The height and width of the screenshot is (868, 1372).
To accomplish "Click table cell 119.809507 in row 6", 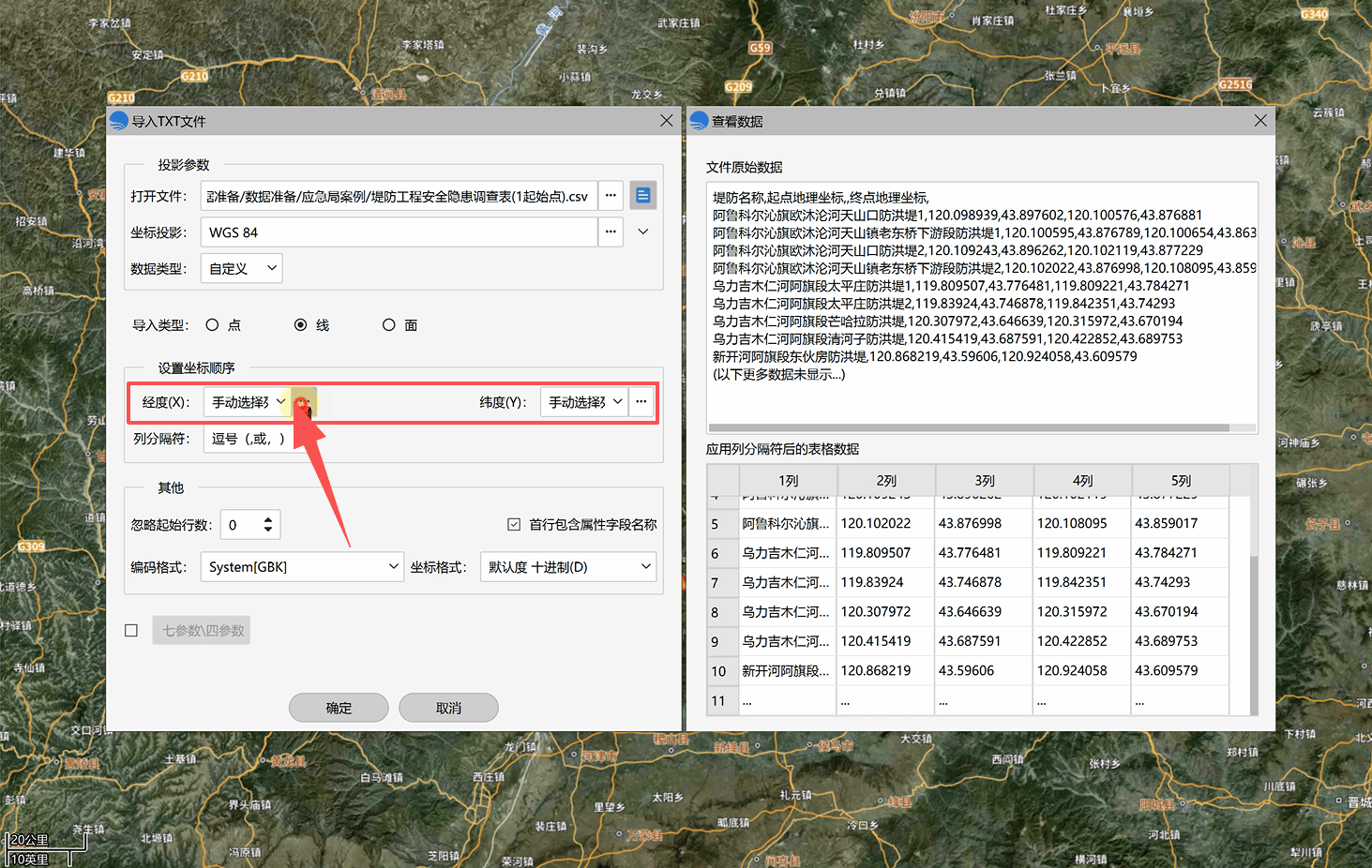I will click(x=886, y=553).
